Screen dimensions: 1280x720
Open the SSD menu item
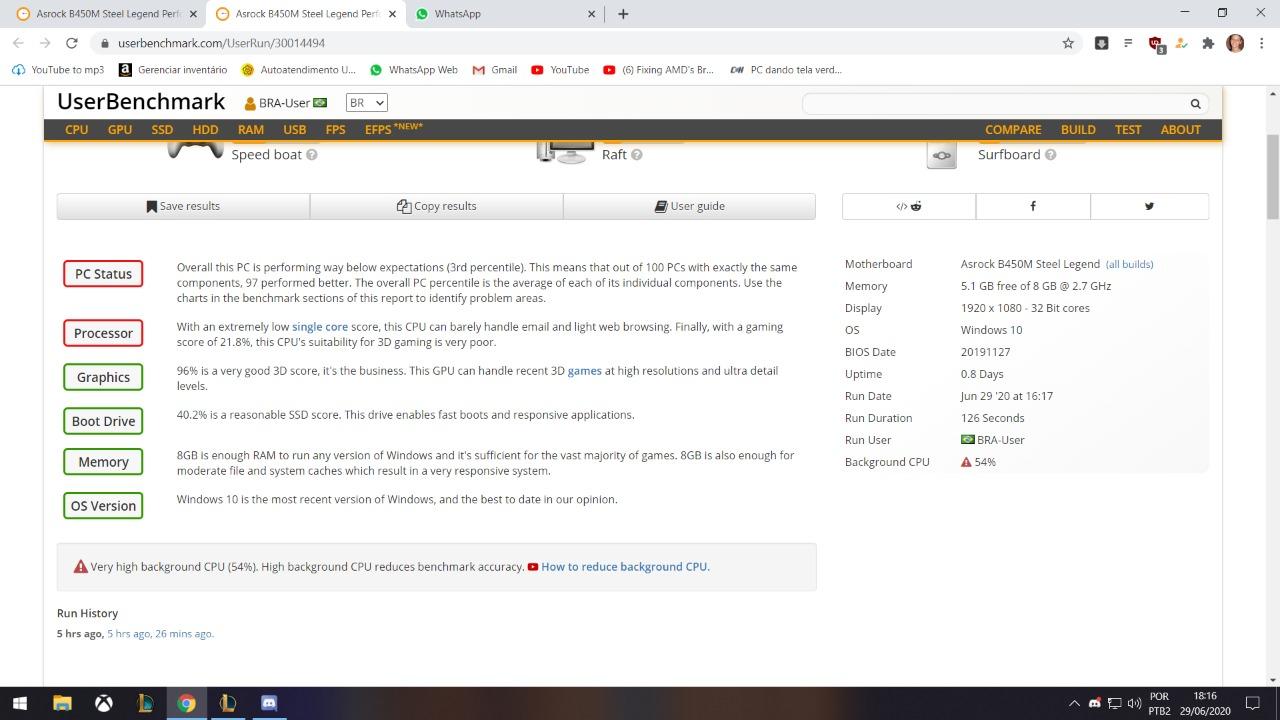(162, 130)
